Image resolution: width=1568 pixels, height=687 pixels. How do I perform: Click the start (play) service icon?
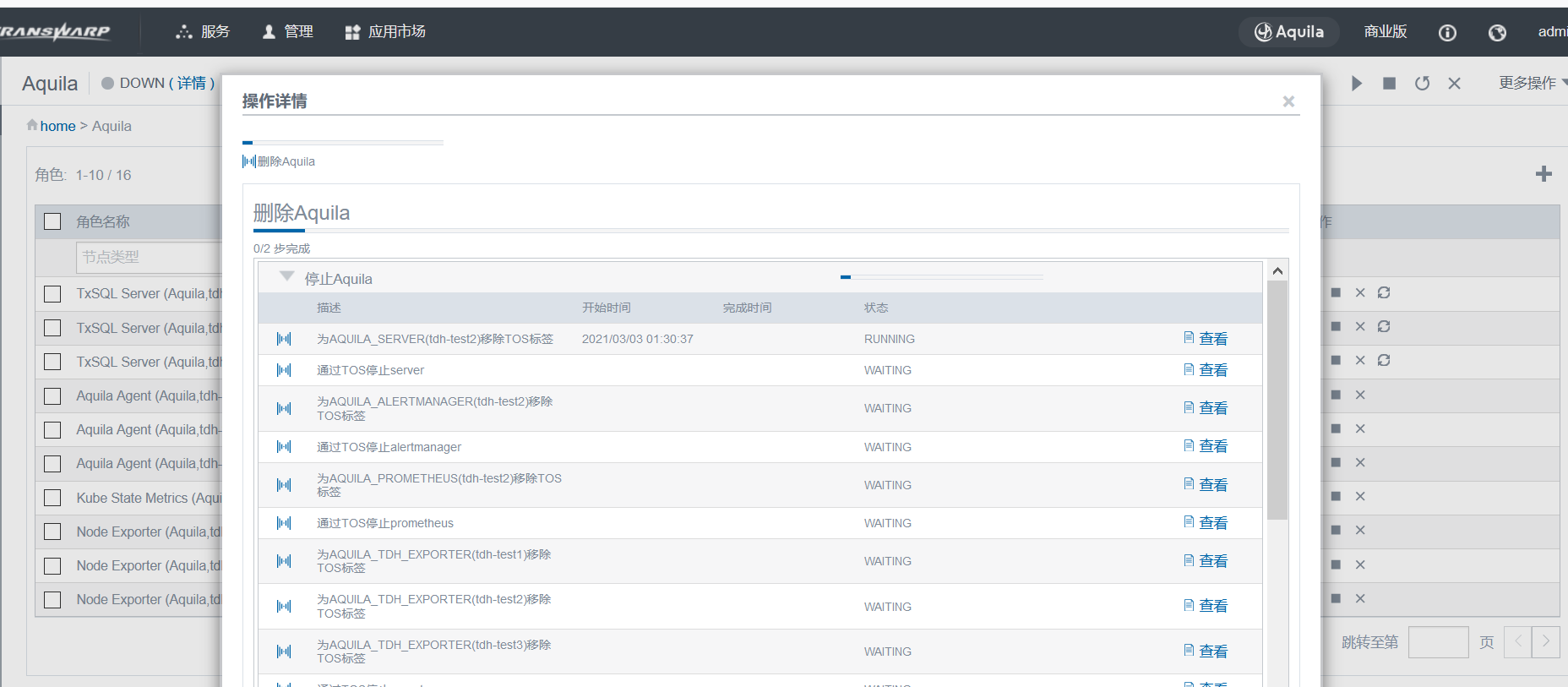[1356, 83]
